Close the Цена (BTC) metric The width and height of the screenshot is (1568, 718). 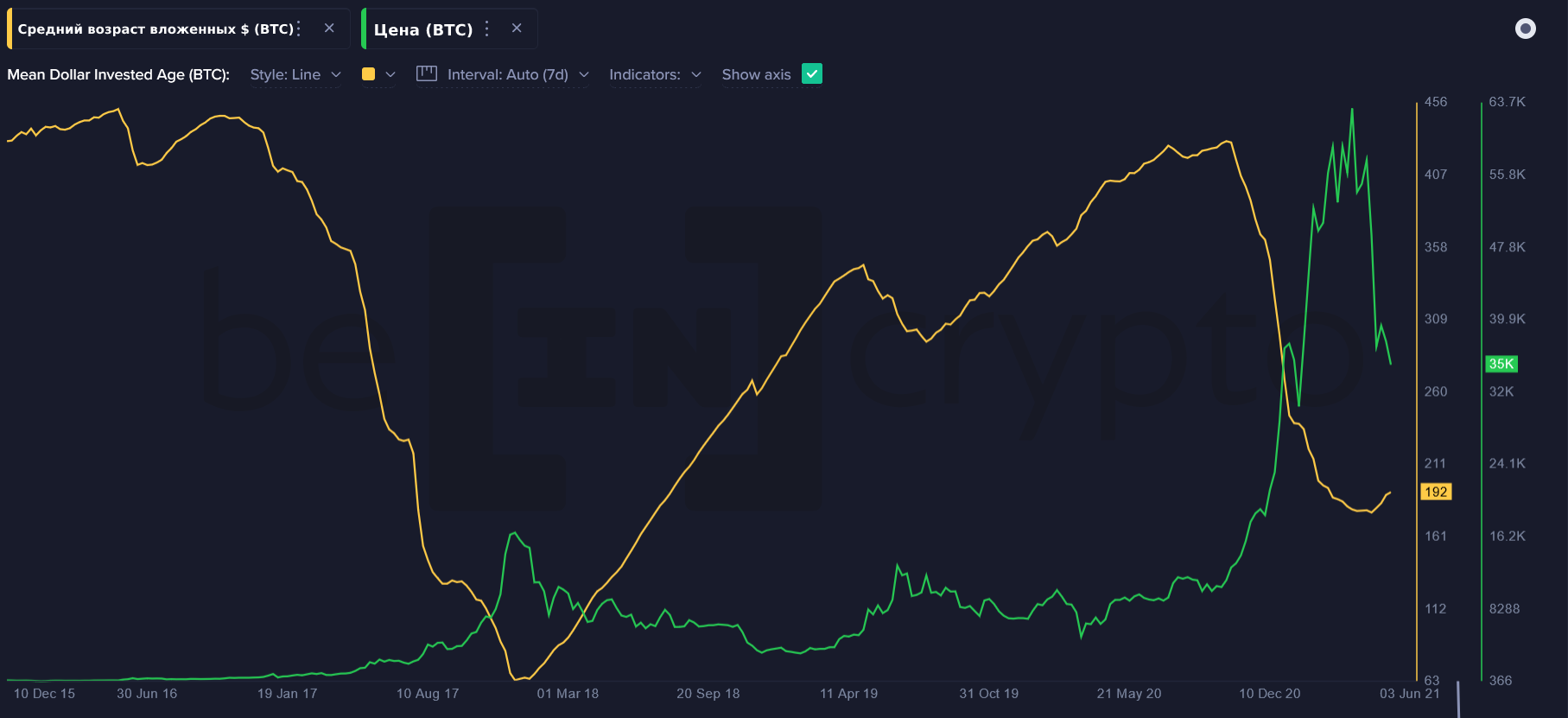click(517, 28)
